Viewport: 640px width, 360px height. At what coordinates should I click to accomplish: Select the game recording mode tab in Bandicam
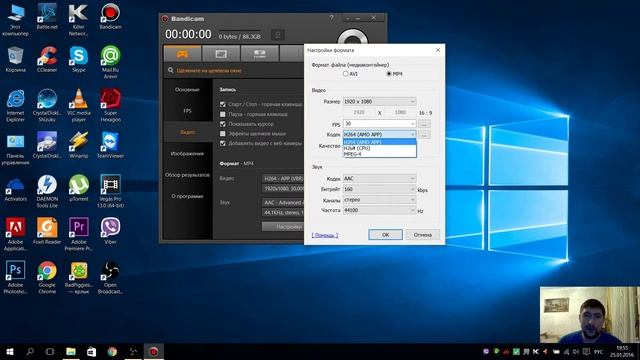tap(182, 53)
